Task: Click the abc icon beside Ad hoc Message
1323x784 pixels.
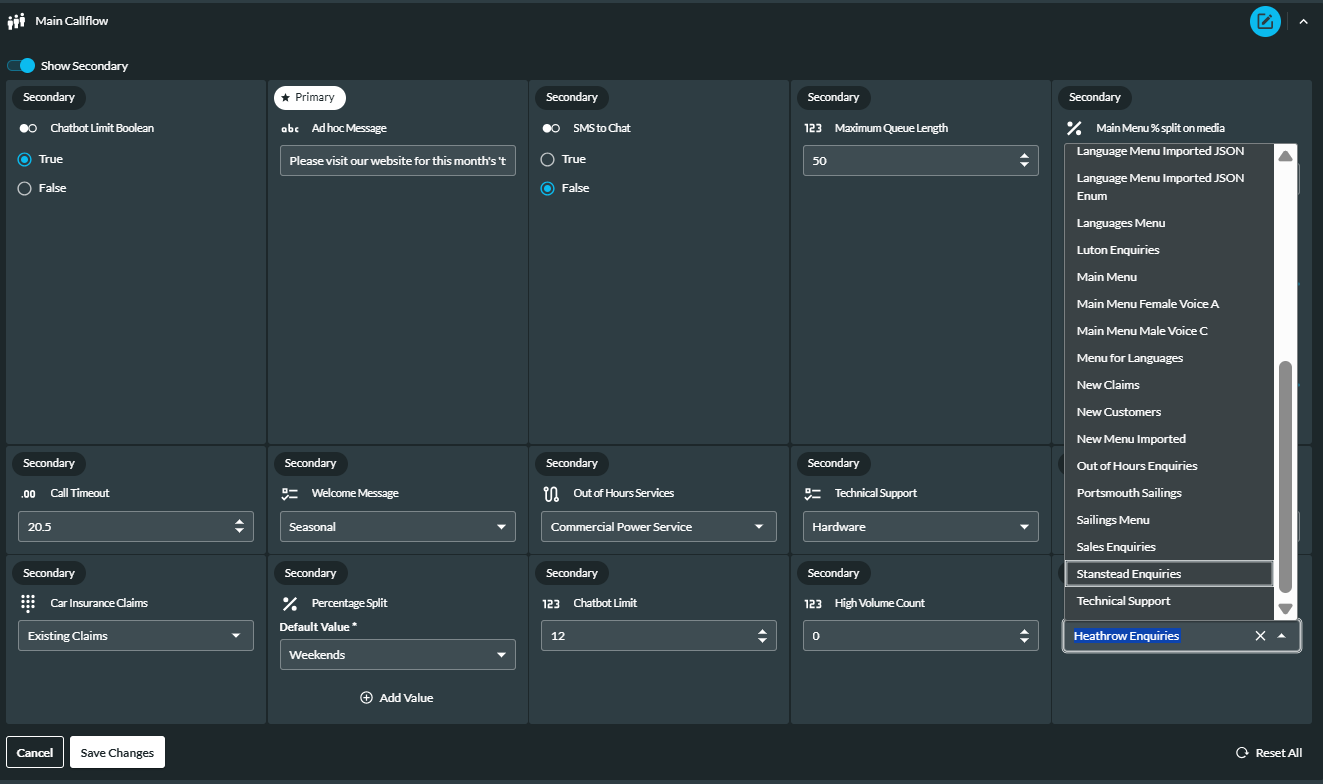Action: coord(290,129)
